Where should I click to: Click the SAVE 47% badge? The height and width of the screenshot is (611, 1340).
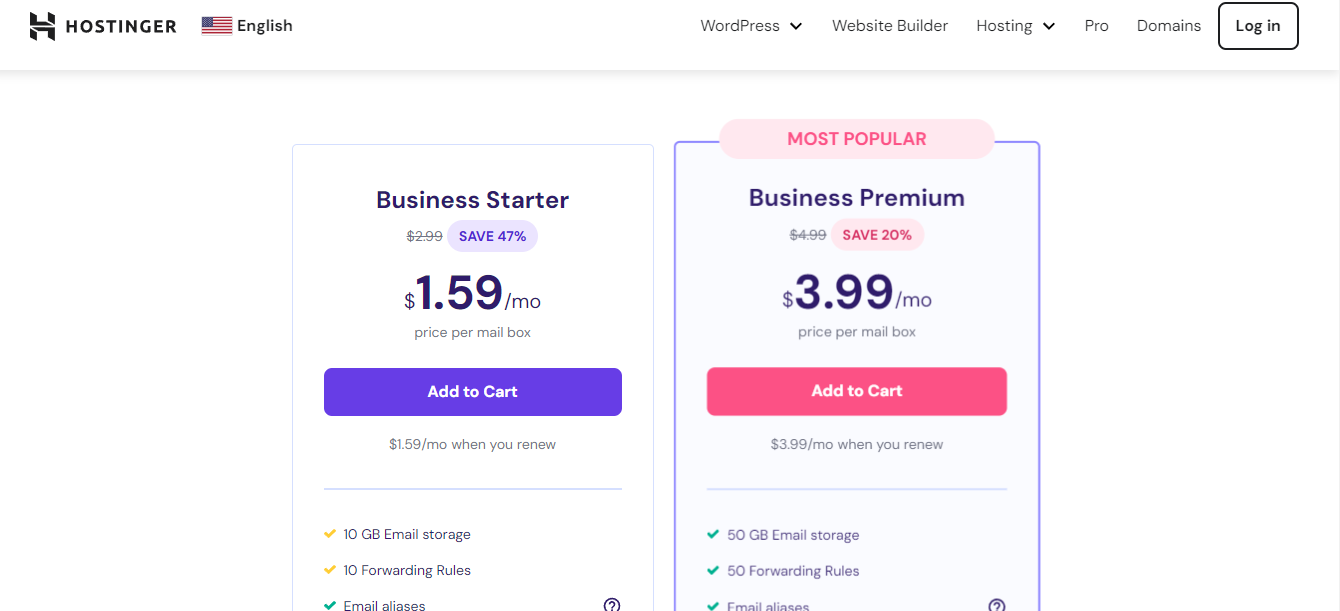click(492, 235)
